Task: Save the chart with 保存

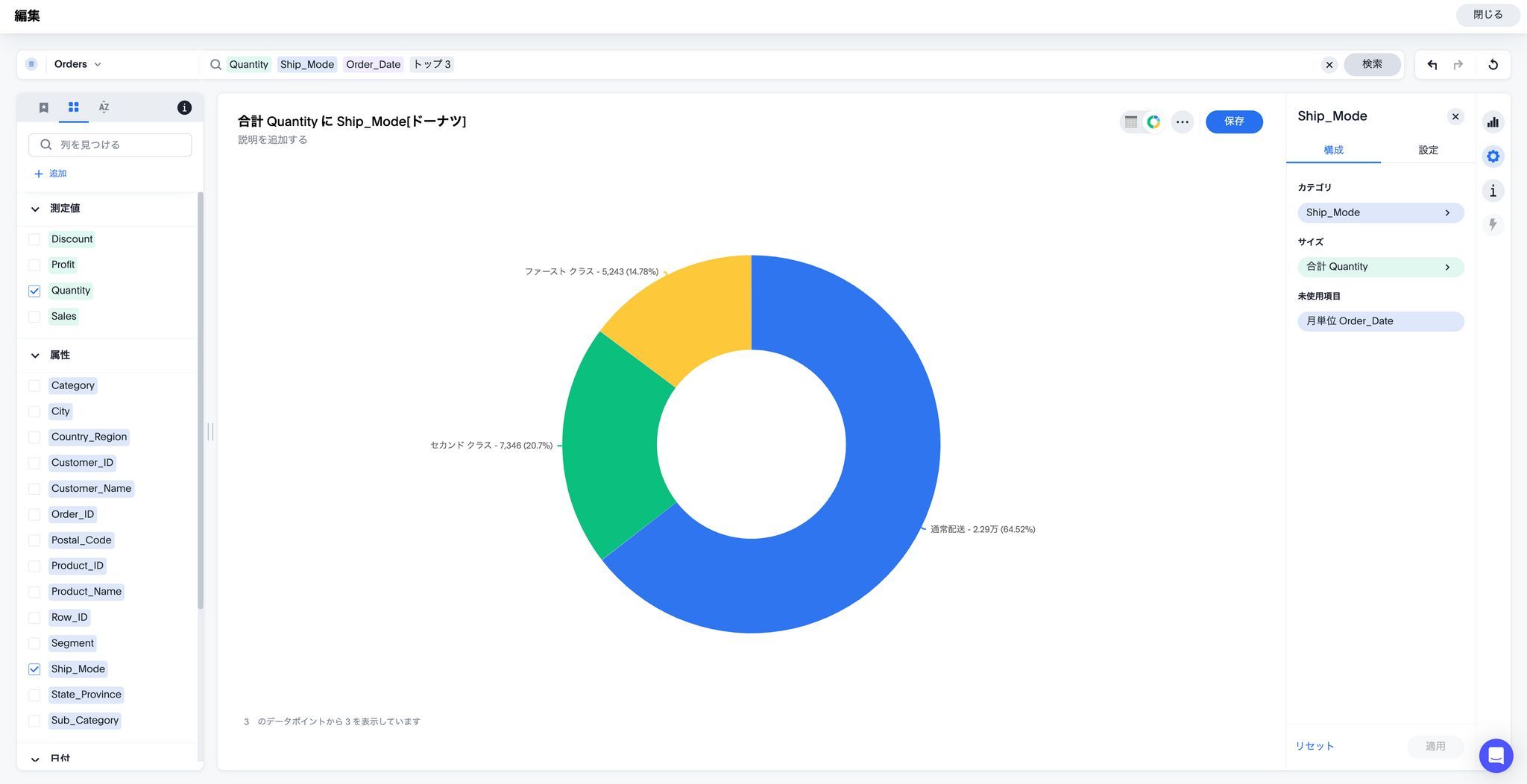Action: click(1234, 121)
